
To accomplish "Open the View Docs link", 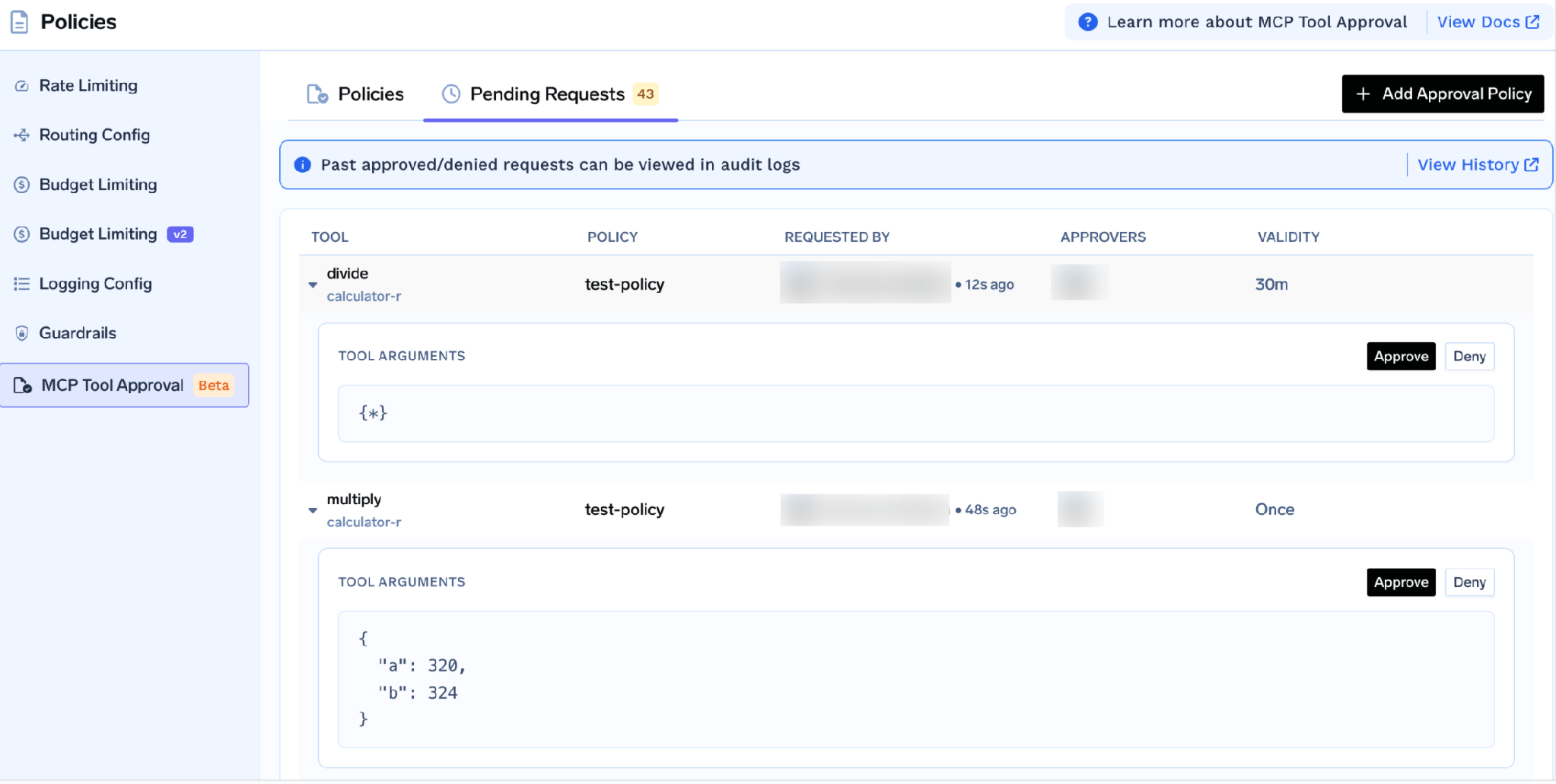I will [x=1488, y=22].
